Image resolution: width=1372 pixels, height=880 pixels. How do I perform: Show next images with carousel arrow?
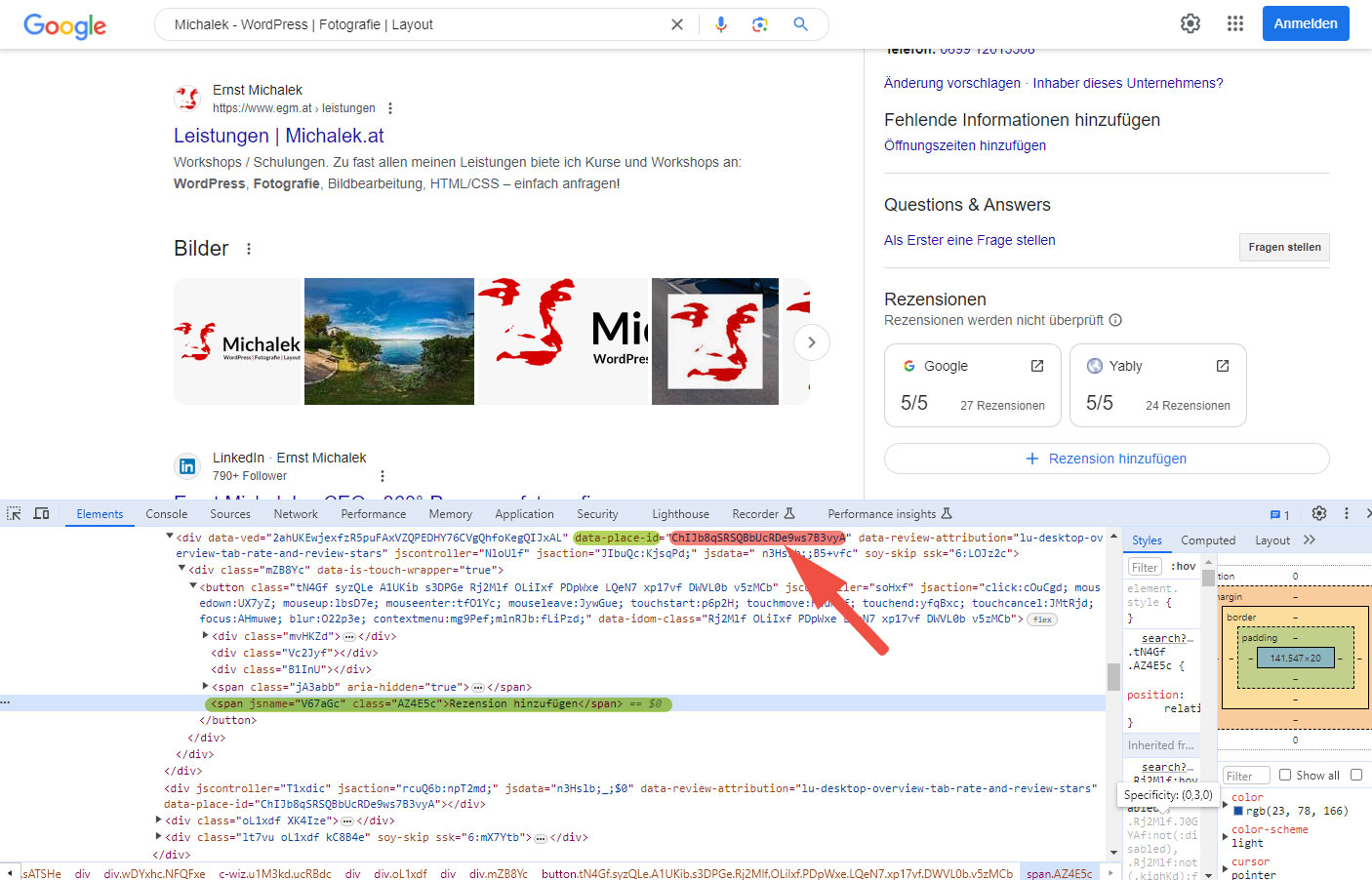812,342
